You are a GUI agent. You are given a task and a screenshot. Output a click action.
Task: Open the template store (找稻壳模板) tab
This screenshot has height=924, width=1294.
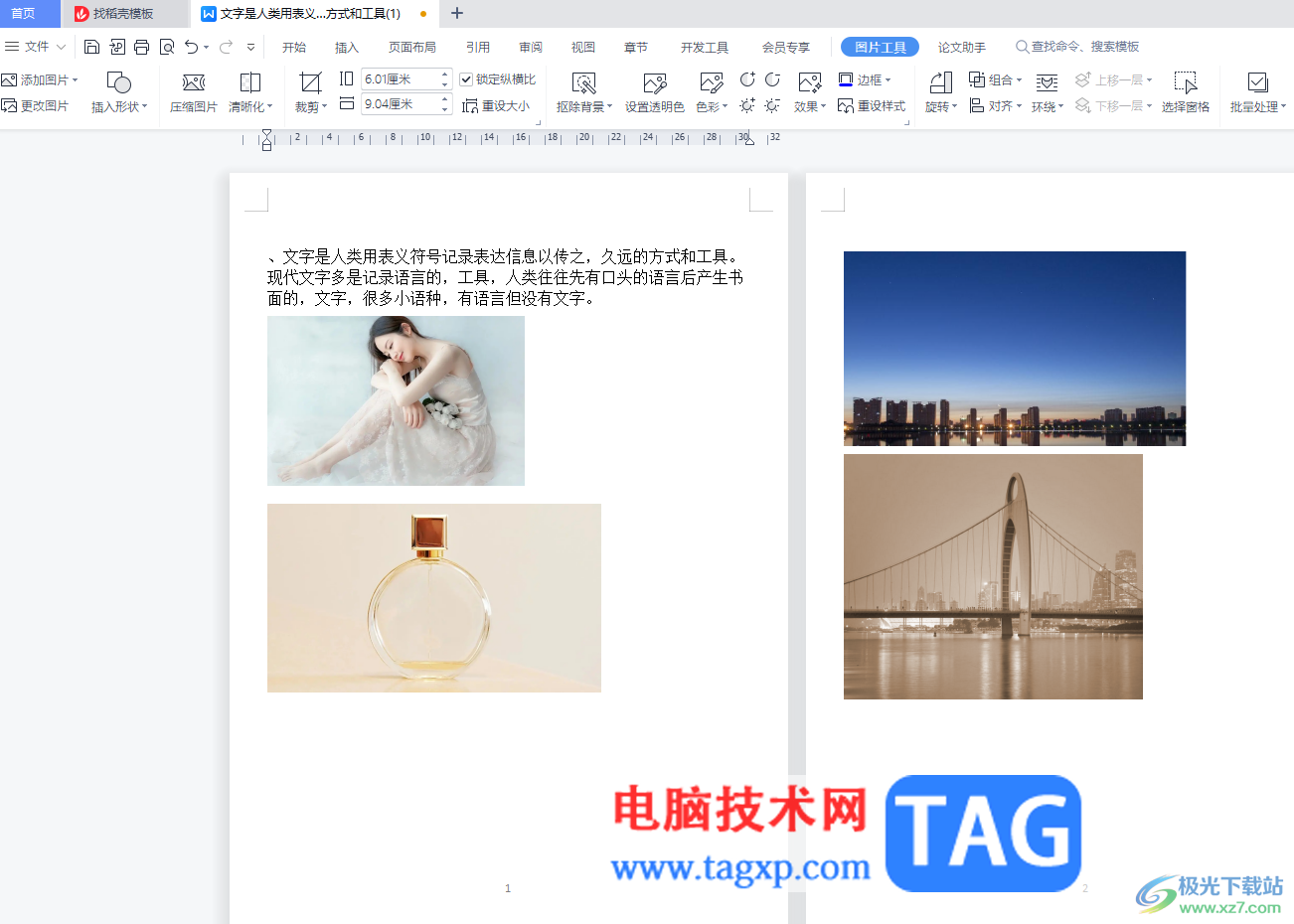124,14
